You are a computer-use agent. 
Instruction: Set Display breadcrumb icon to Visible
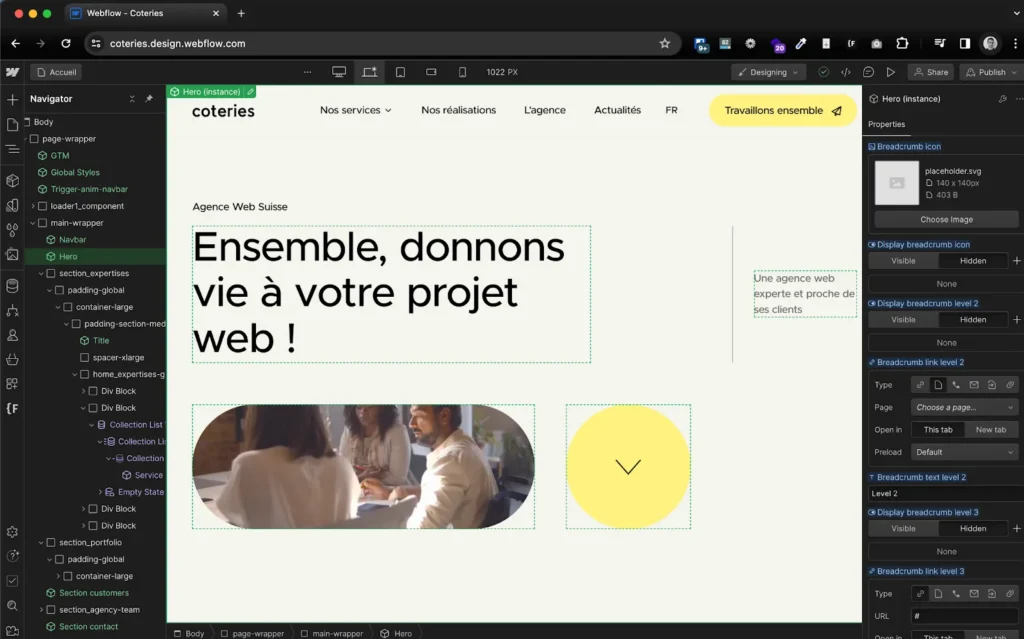(x=903, y=260)
